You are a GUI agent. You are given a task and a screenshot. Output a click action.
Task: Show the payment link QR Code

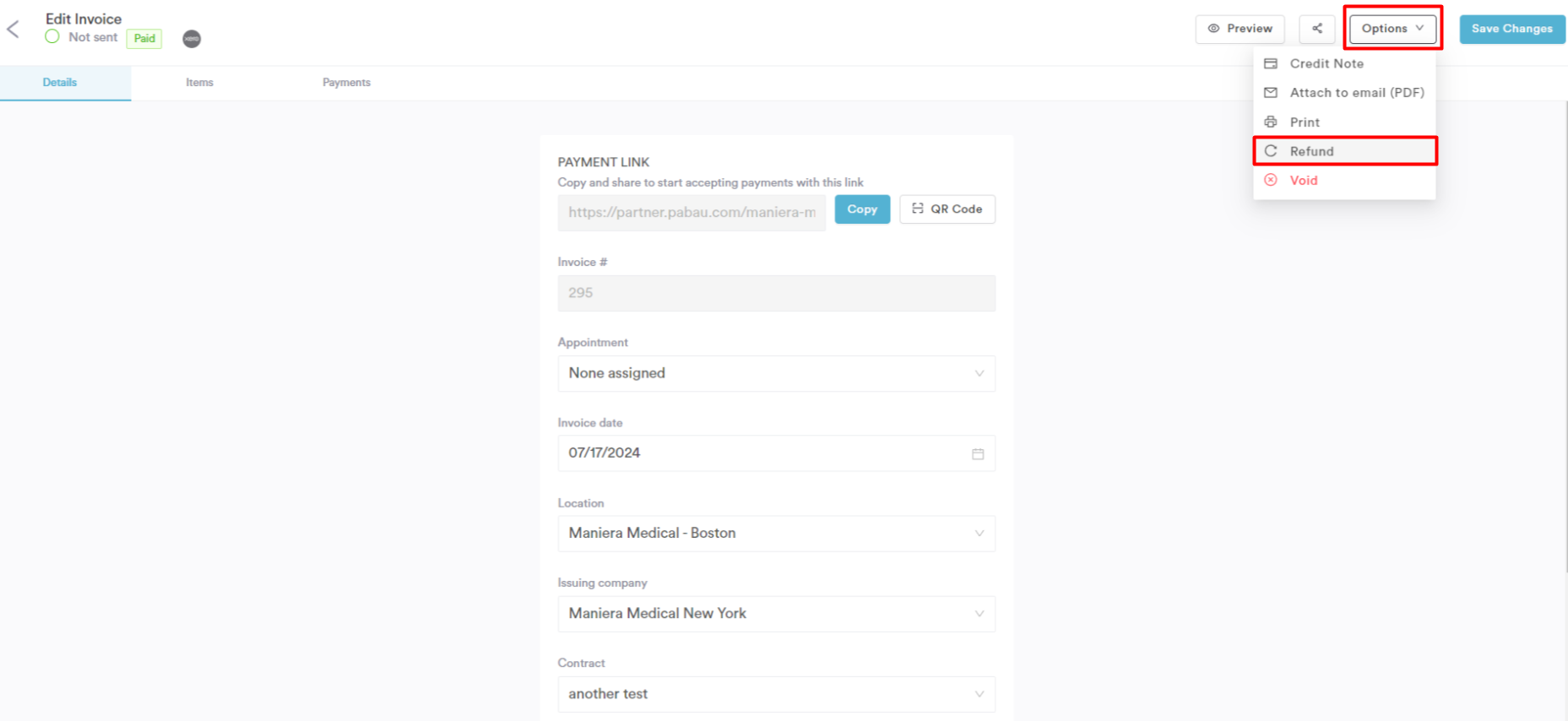(947, 209)
